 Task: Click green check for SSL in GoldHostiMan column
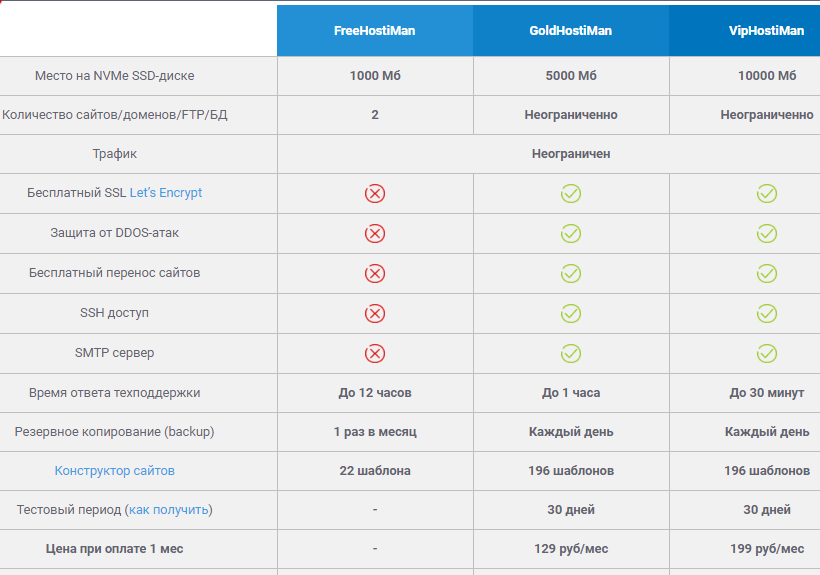tap(571, 193)
